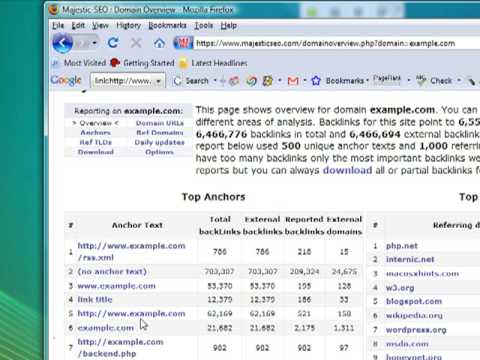This screenshot has height=360, width=480.
Task: Click the Firefox Back navigation button
Action: pos(63,43)
